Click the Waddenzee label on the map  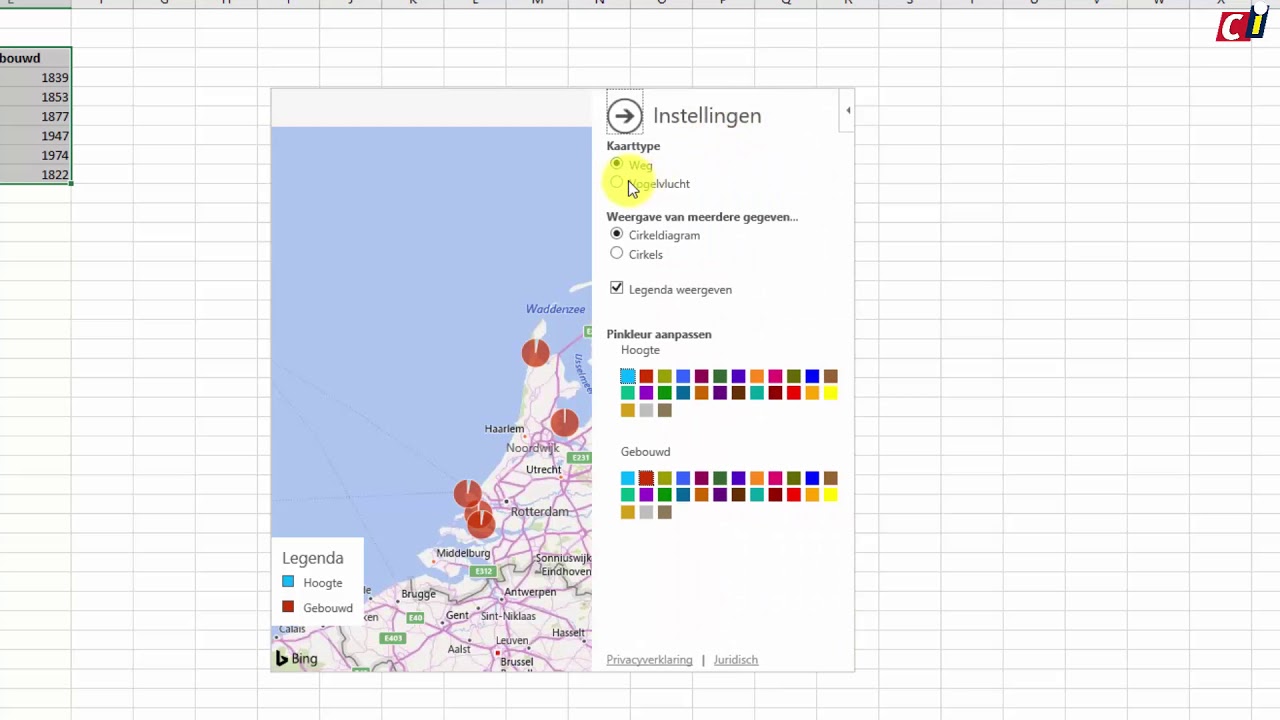click(x=555, y=309)
